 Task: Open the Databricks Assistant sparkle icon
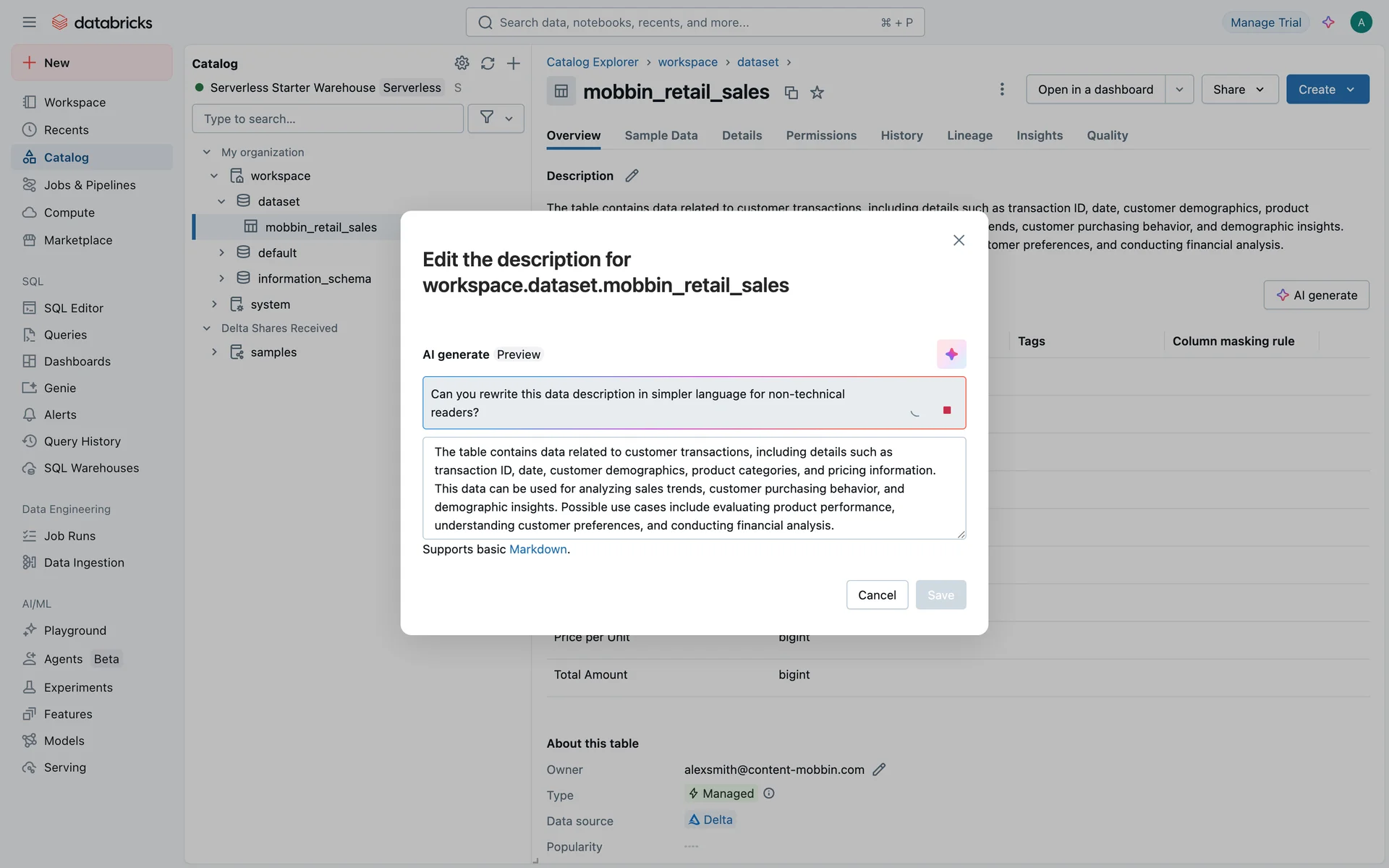point(1328,22)
